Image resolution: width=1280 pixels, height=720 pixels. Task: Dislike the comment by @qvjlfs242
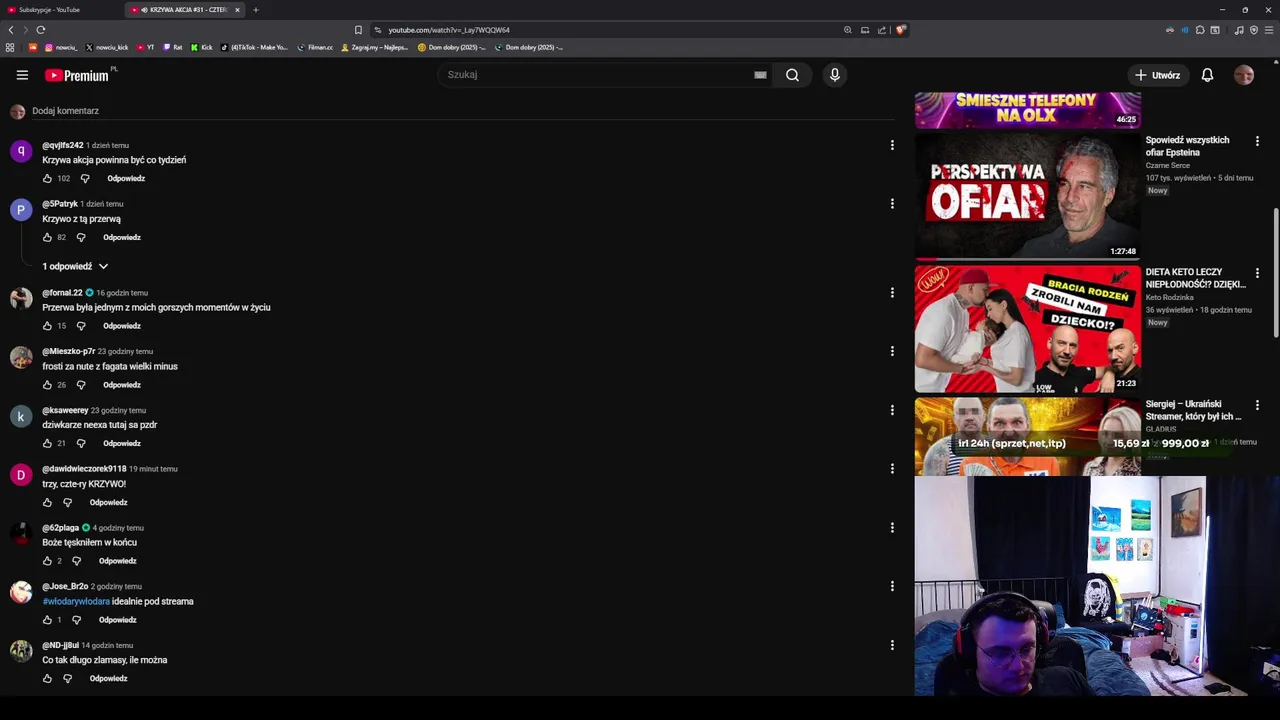point(85,179)
